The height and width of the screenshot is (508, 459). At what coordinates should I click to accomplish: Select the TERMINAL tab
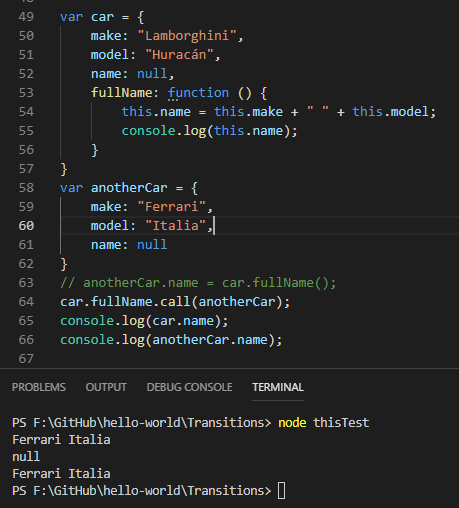(278, 387)
